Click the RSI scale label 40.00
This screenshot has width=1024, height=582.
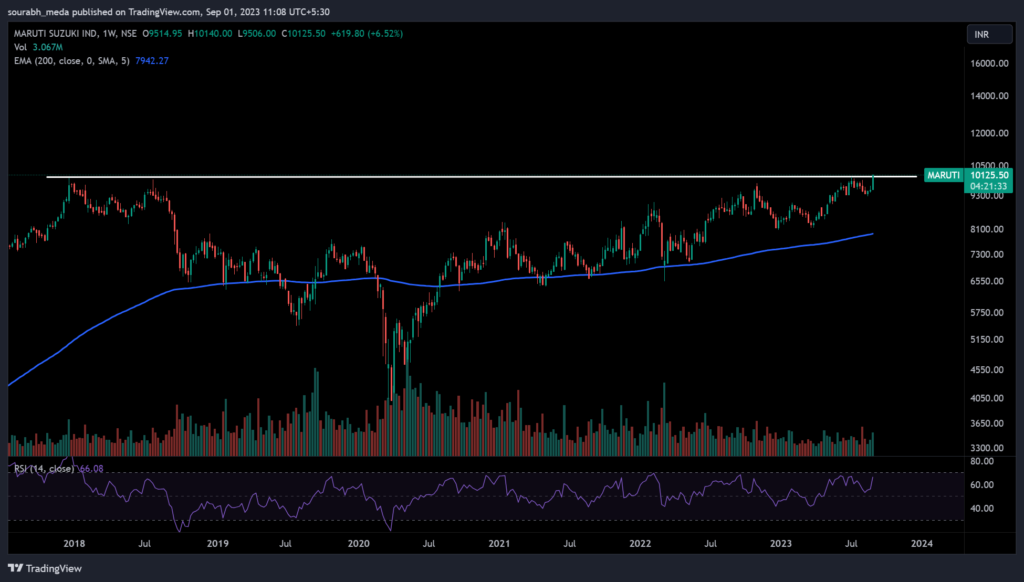(x=982, y=508)
